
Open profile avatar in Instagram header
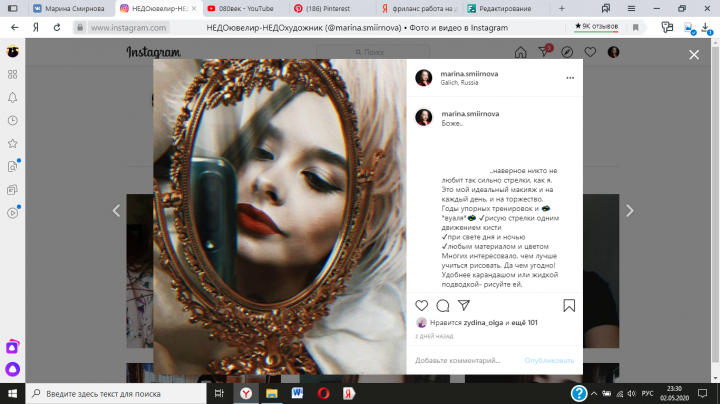click(613, 52)
